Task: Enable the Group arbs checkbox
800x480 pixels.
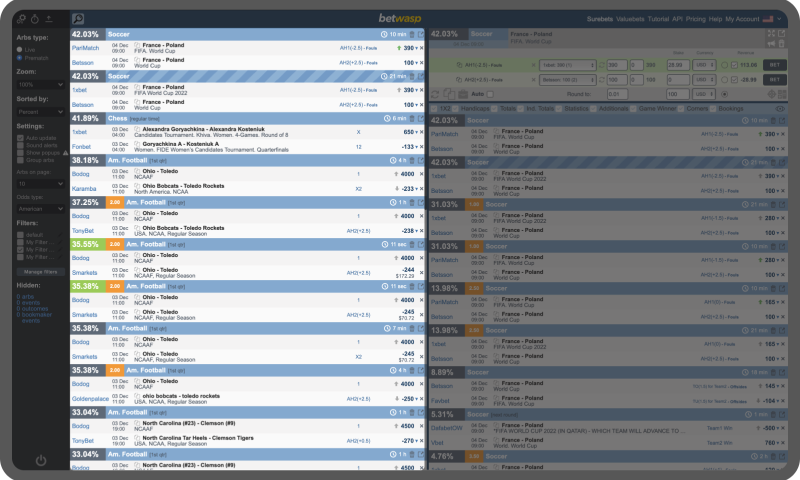Action: (x=20, y=160)
